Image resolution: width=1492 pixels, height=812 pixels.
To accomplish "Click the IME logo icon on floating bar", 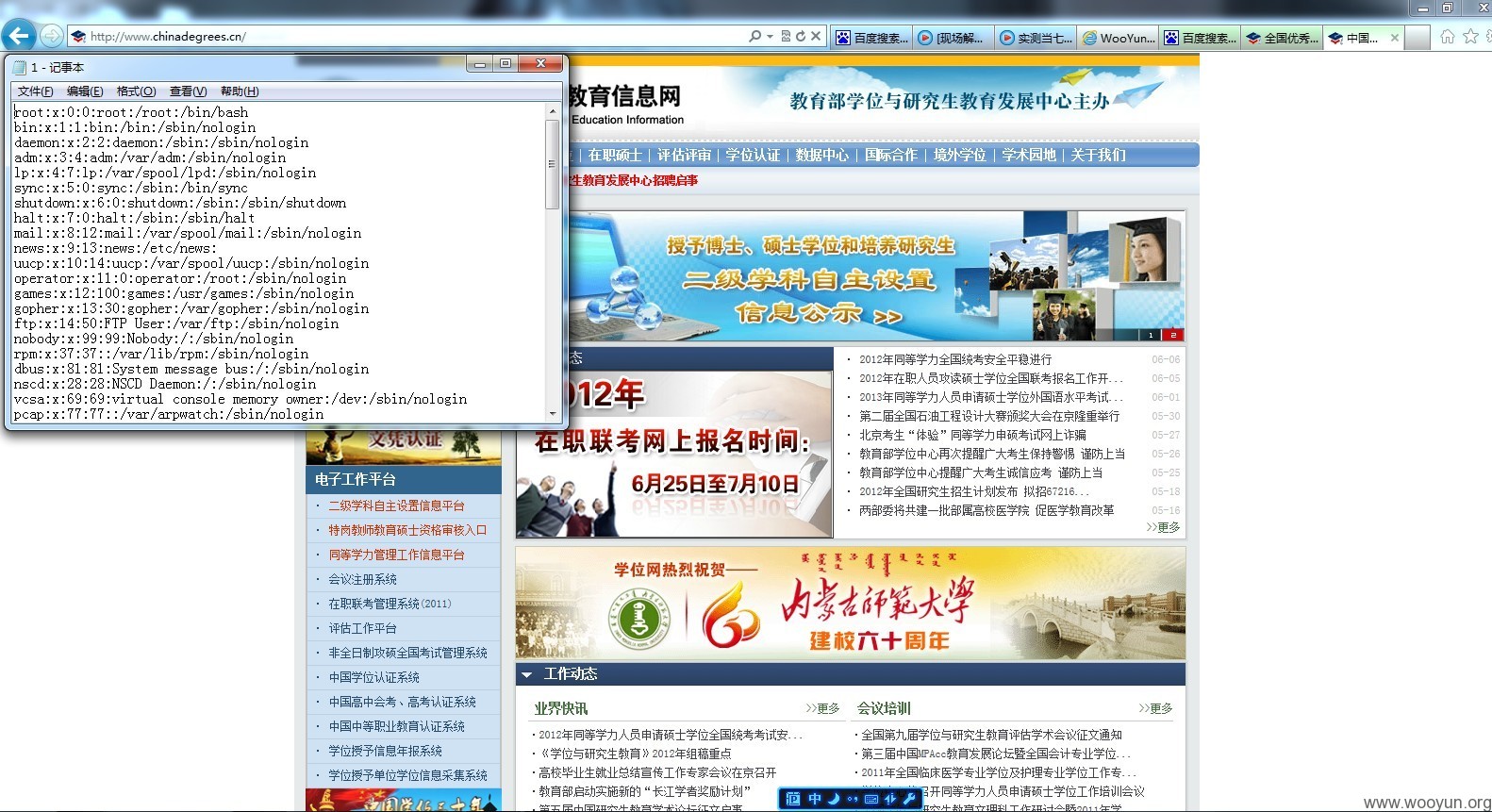I will pyautogui.click(x=793, y=799).
